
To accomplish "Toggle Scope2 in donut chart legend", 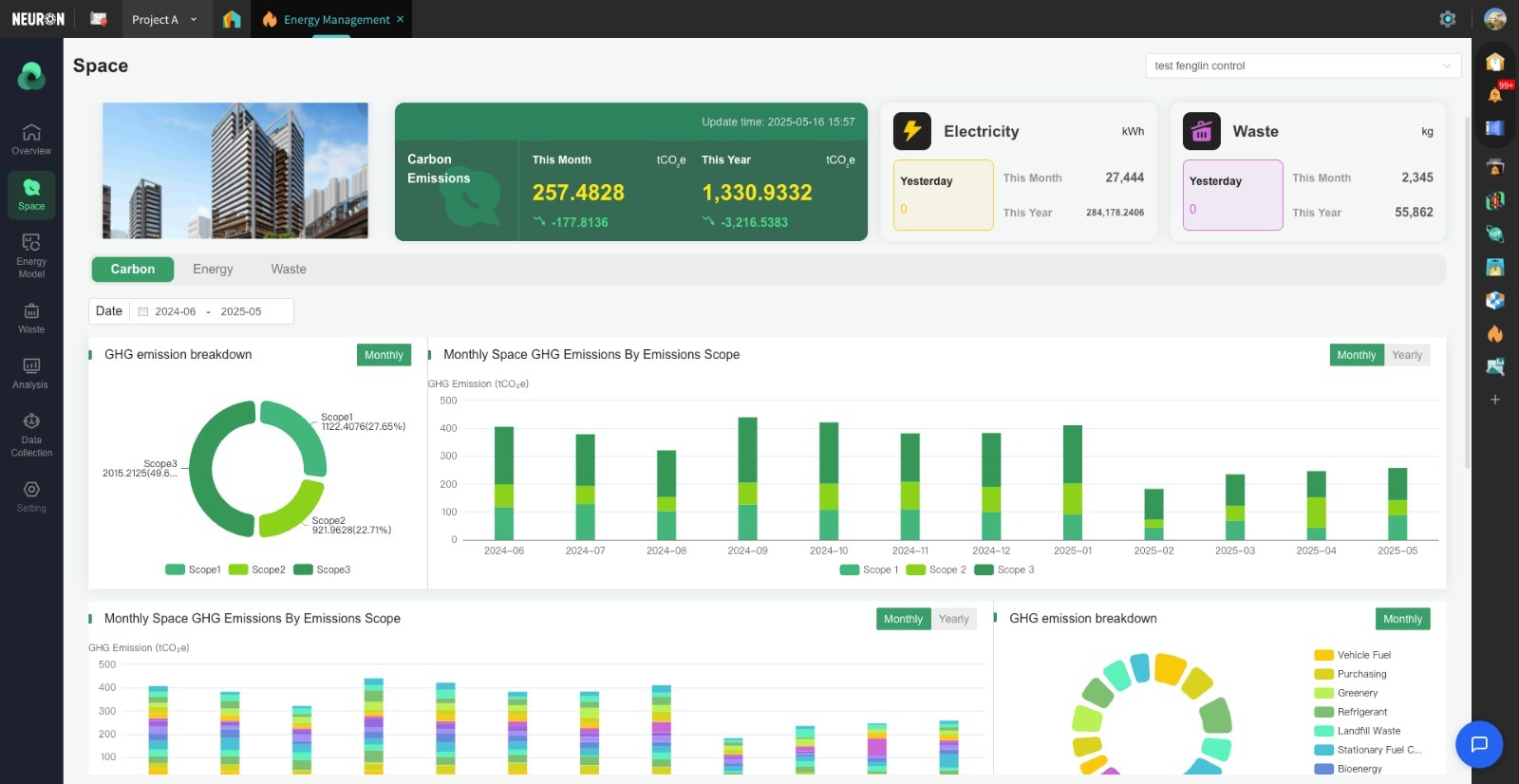I will point(257,569).
